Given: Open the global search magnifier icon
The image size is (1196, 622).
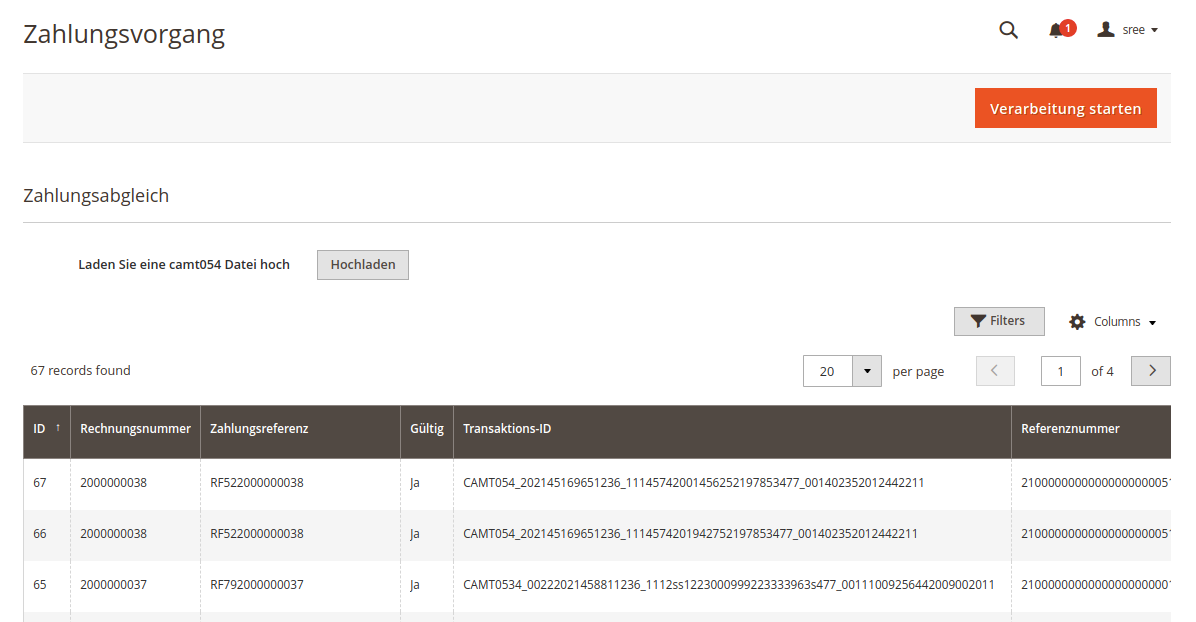Looking at the screenshot, I should tap(1008, 30).
